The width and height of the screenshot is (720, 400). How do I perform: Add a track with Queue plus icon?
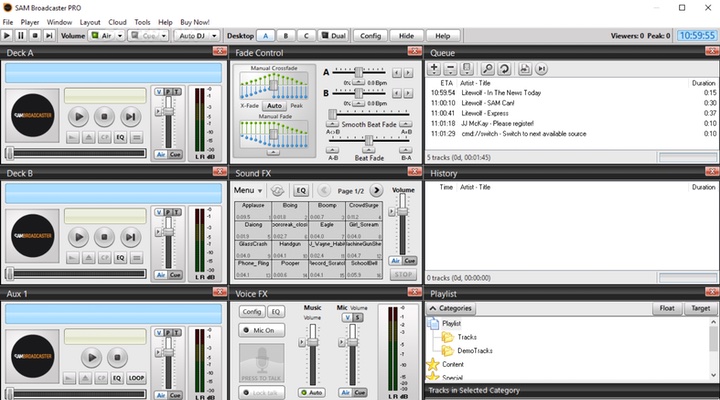[434, 69]
